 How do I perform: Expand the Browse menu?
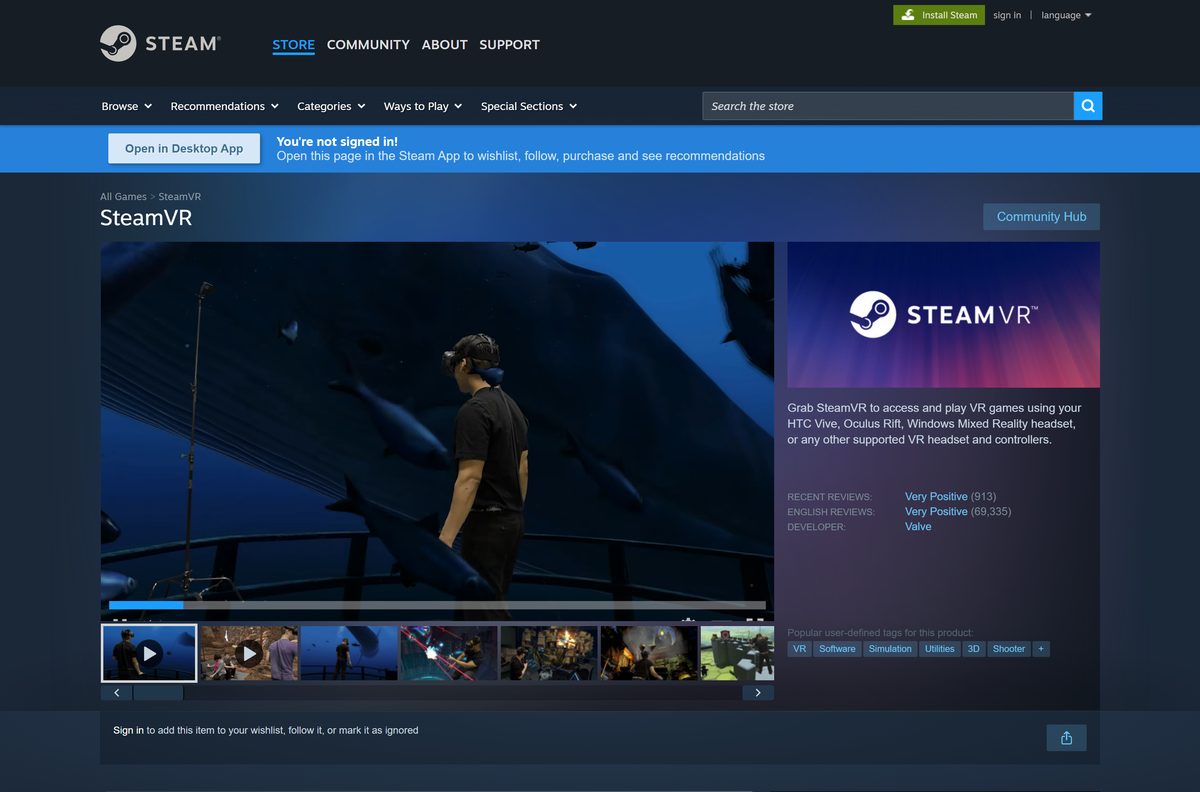tap(127, 106)
